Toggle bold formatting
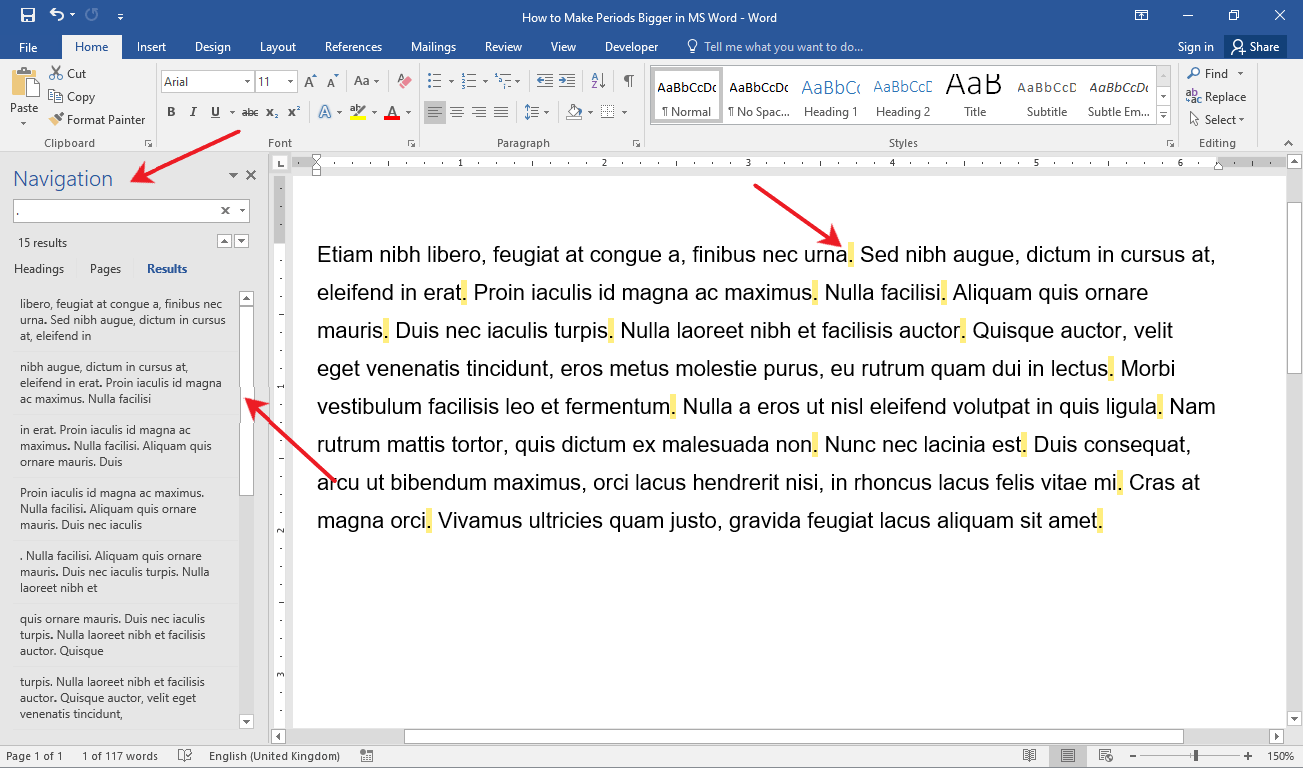1303x768 pixels. pos(170,113)
